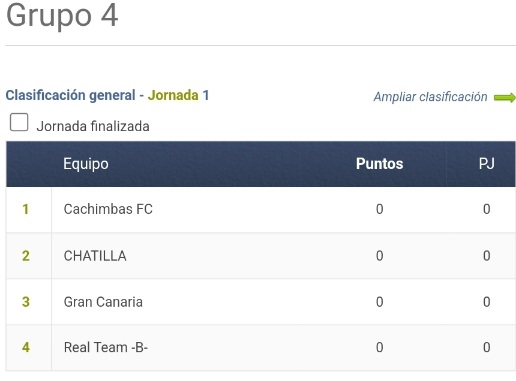
Task: Click position number 2 in the table
Action: [26, 256]
